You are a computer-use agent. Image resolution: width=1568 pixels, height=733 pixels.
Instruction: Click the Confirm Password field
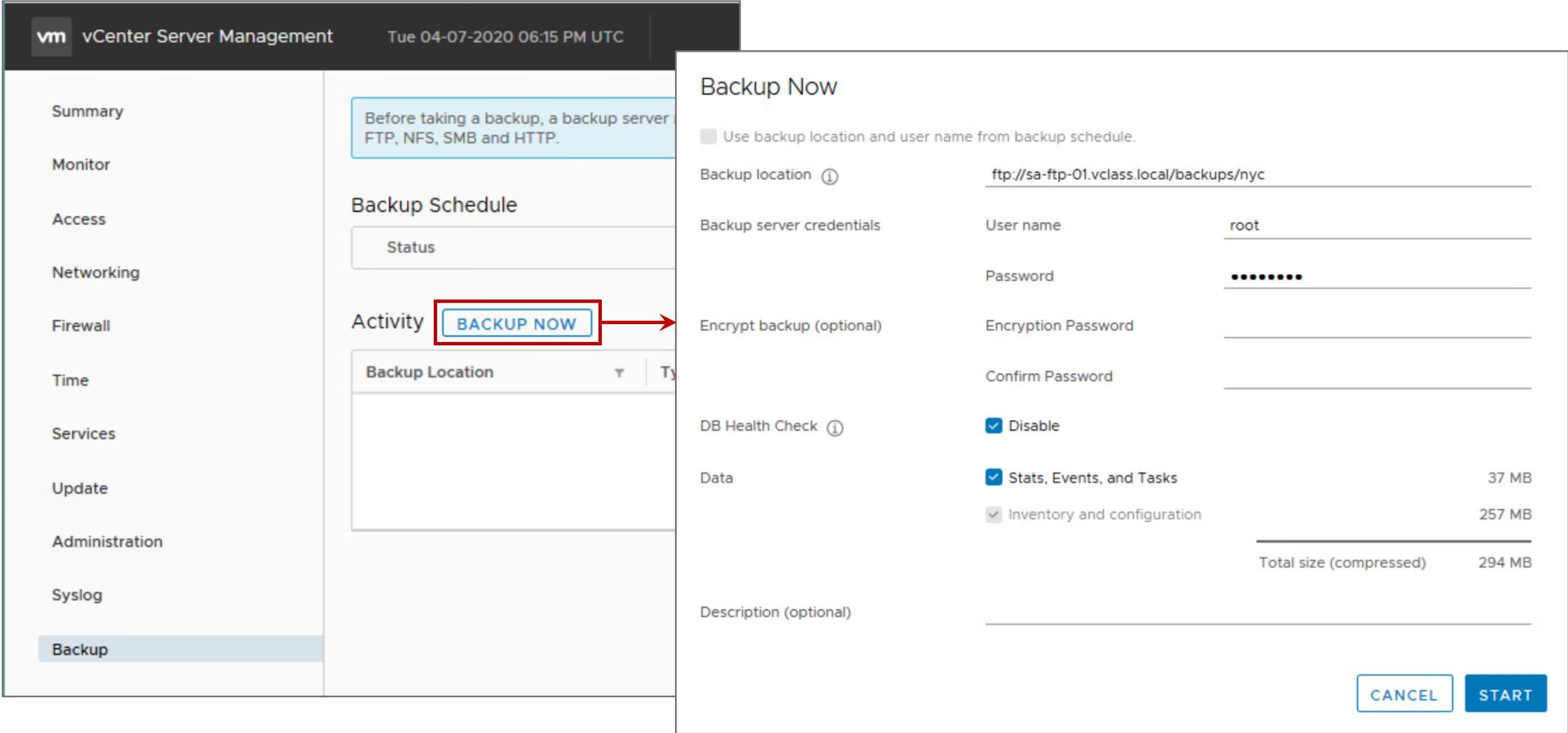[x=1377, y=377]
